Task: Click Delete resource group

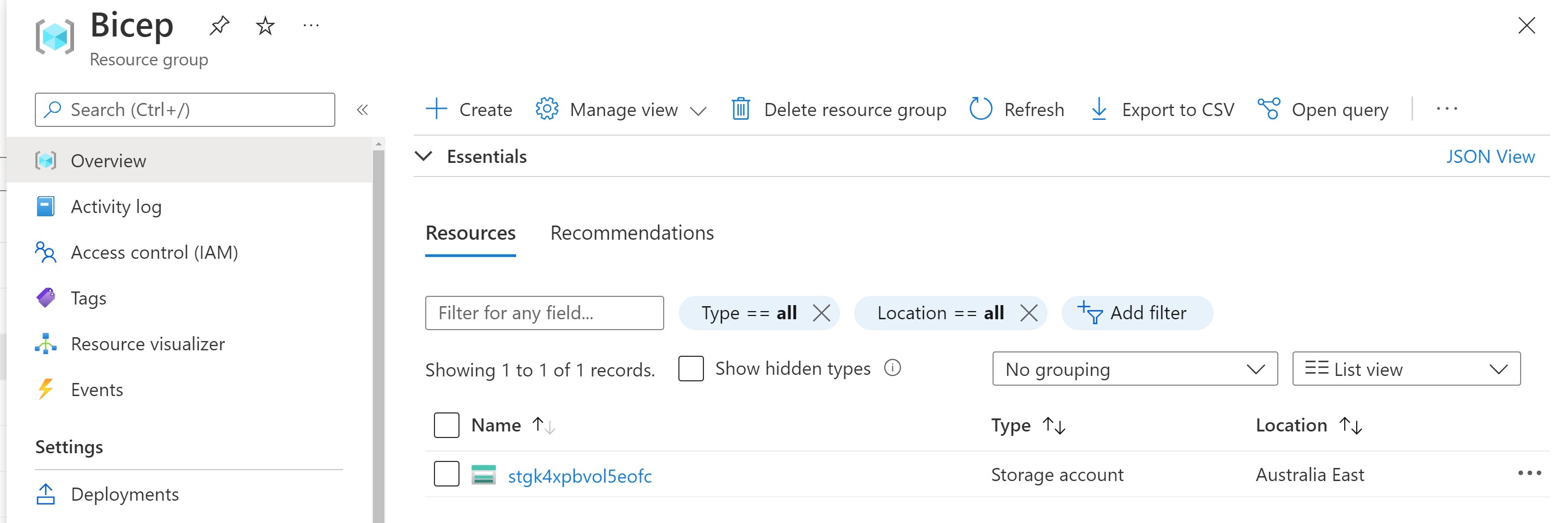Action: coord(839,110)
